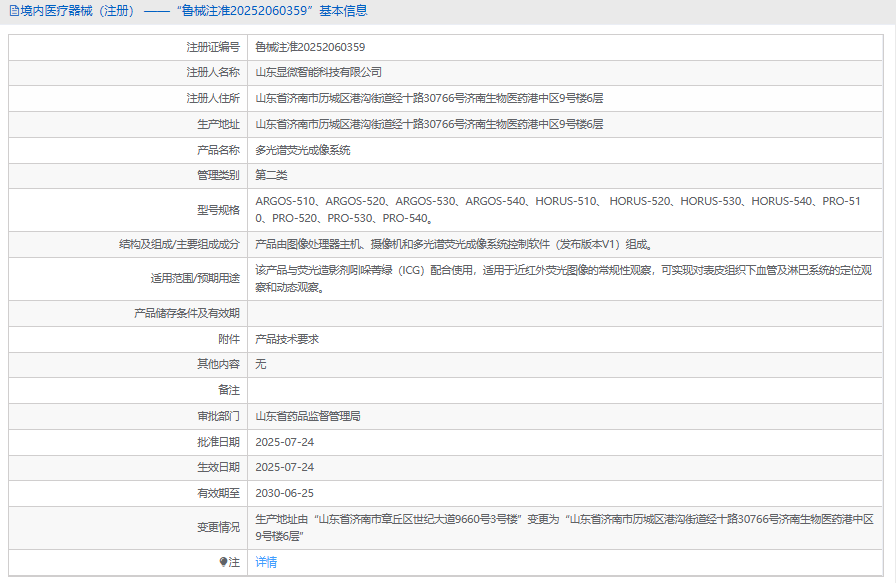Click the lightbulb icon beside 注
The image size is (896, 583).
point(224,563)
